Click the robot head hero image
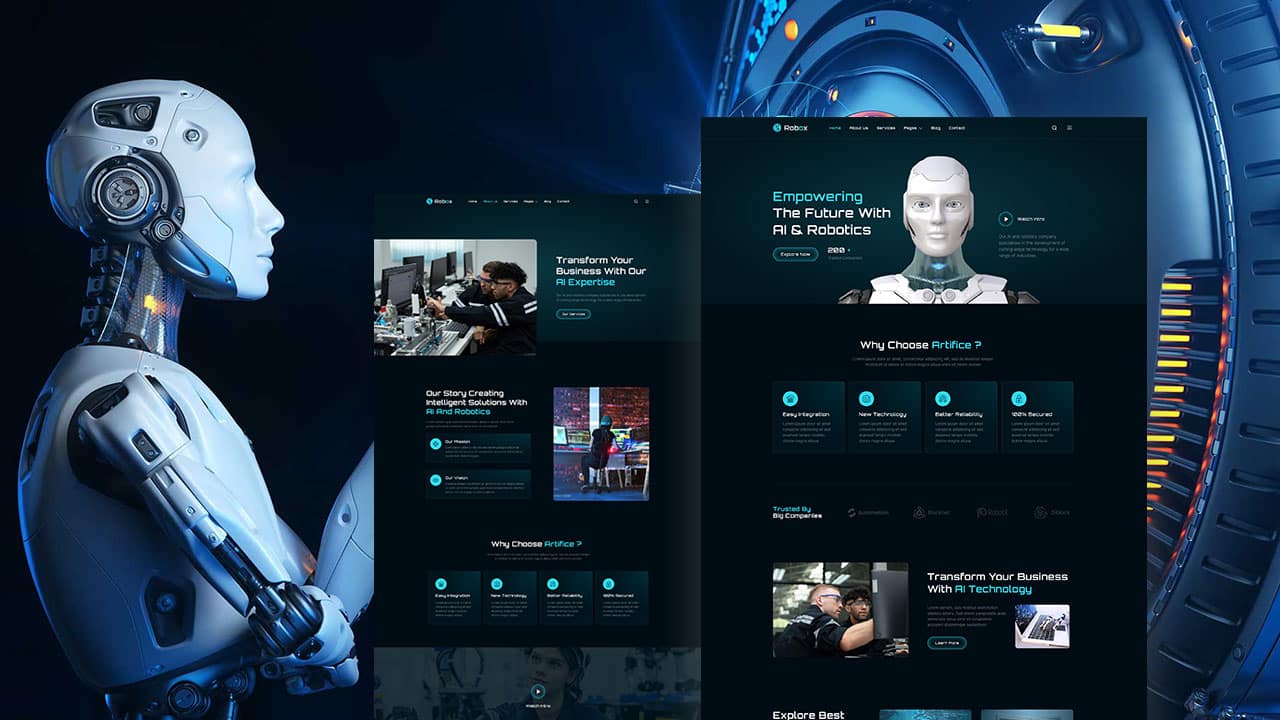Image resolution: width=1280 pixels, height=720 pixels. 938,230
